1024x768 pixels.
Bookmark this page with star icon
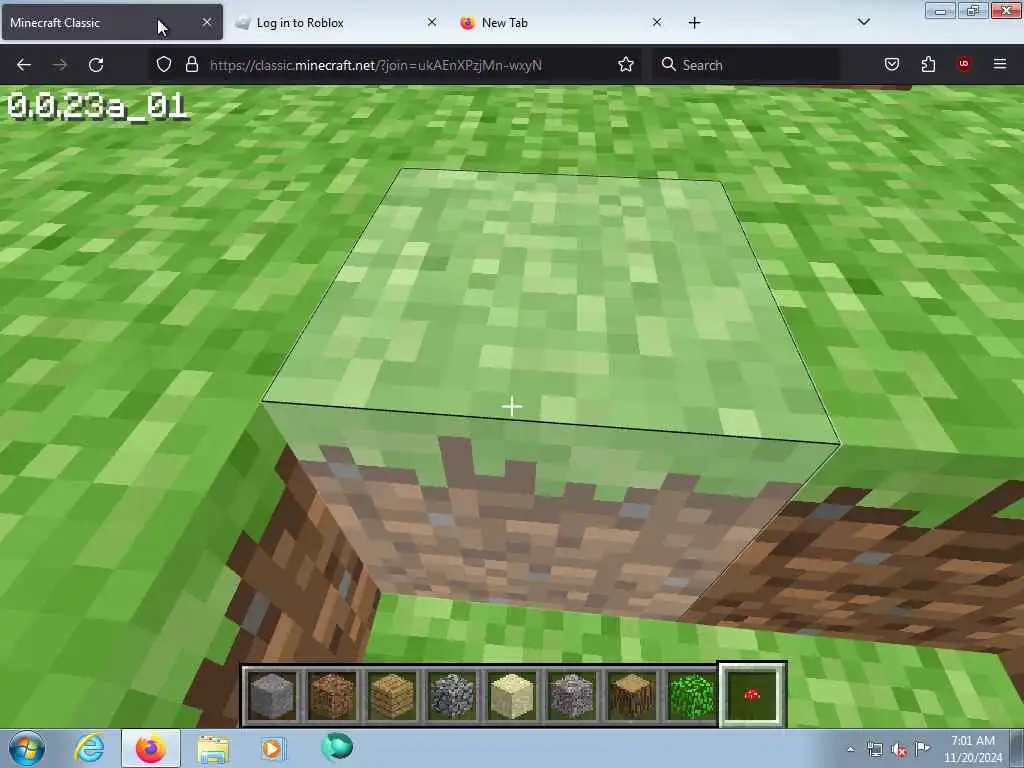point(626,64)
